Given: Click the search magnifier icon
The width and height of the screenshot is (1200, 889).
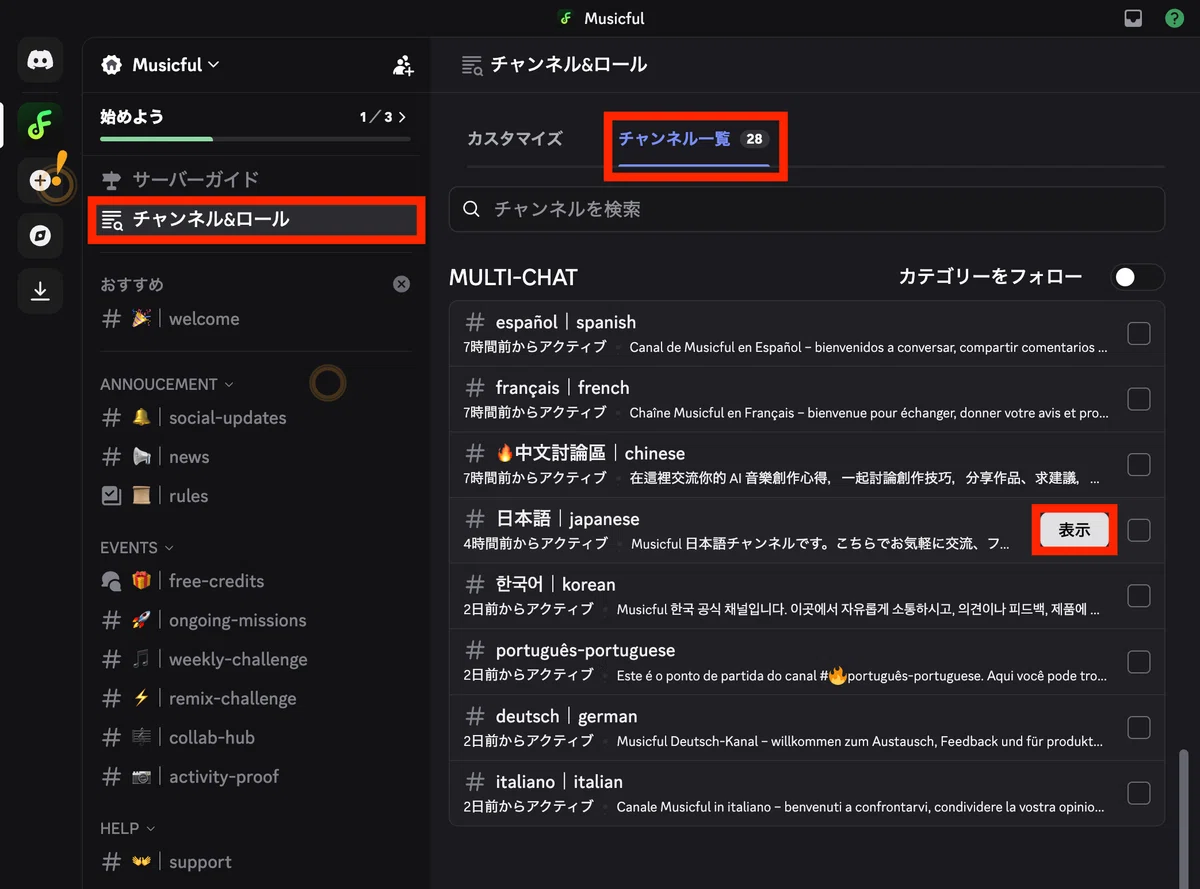Looking at the screenshot, I should click(472, 209).
